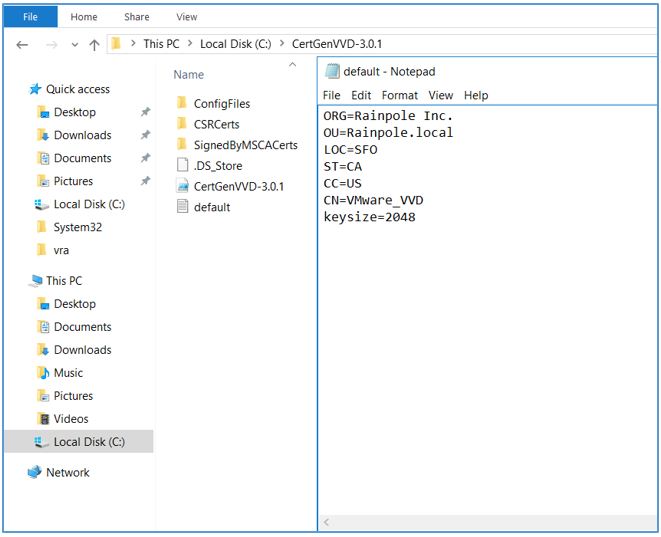Click the folder icon in the address bar
661x537 pixels.
click(x=116, y=43)
